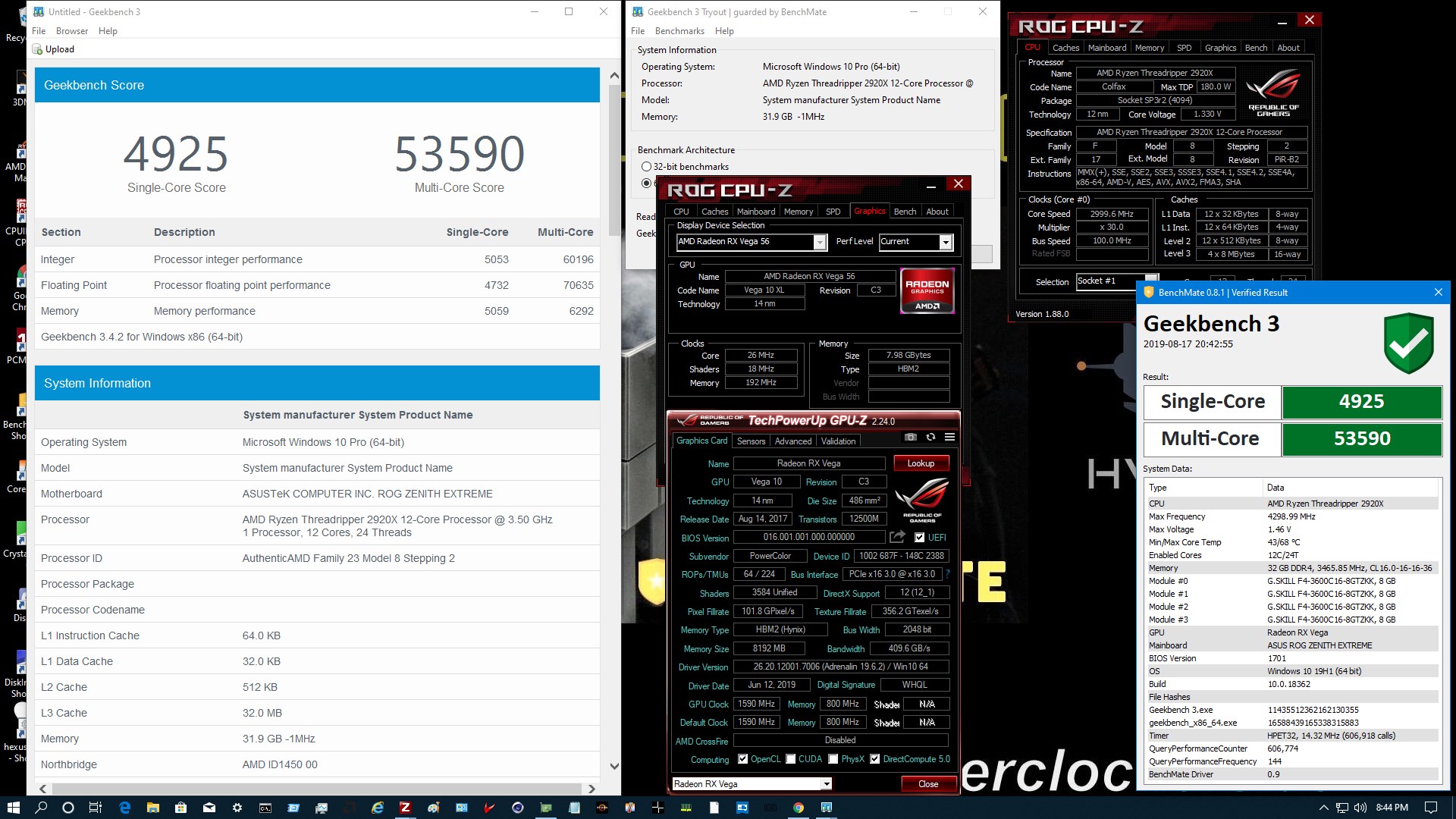Click the Upload icon in Geekbench toolbar
This screenshot has width=1456, height=819.
(37, 49)
